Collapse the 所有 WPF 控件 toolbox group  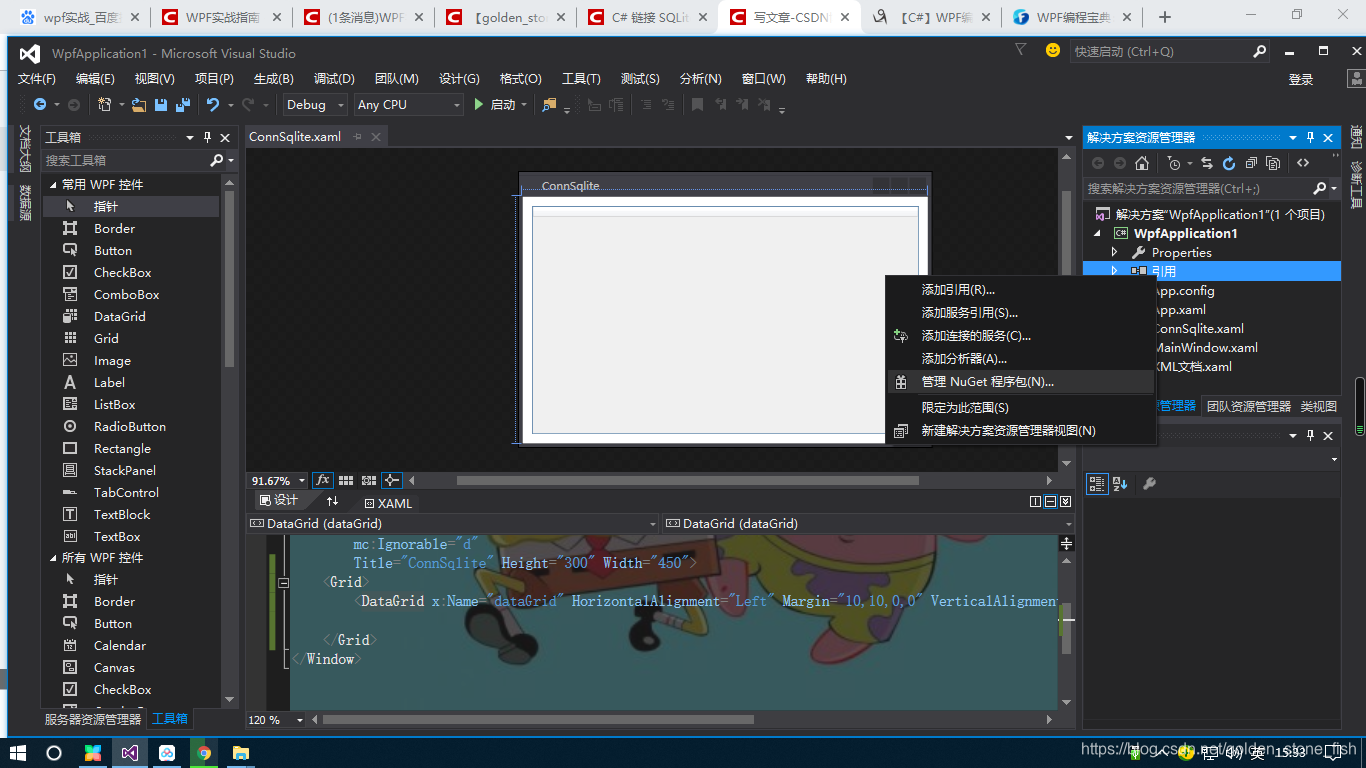tap(53, 557)
